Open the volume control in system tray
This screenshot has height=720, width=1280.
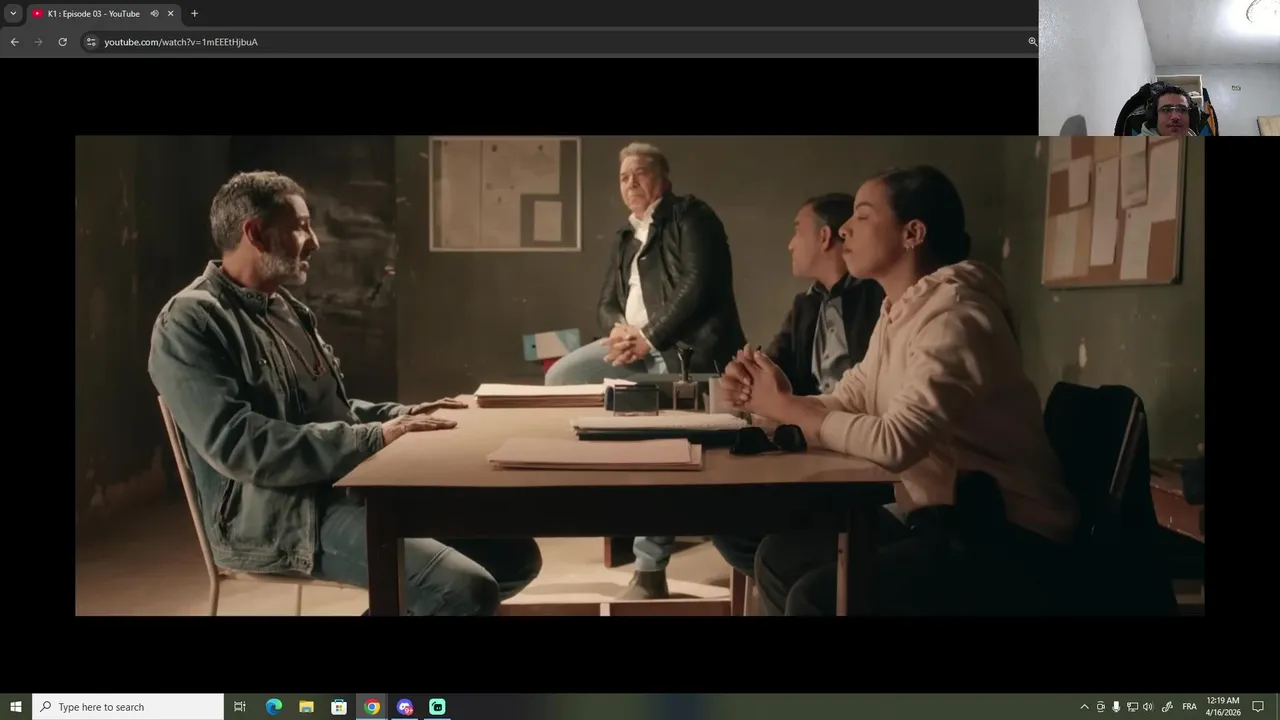(1148, 707)
